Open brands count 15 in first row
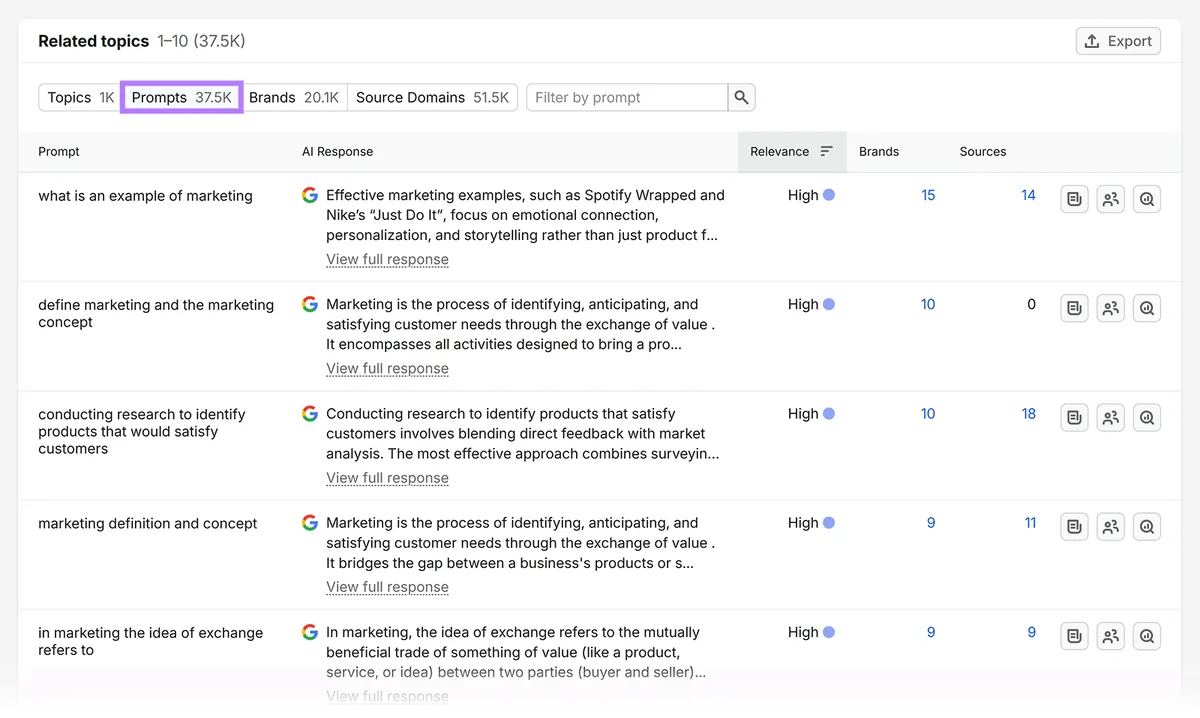The height and width of the screenshot is (718, 1200). tap(928, 195)
